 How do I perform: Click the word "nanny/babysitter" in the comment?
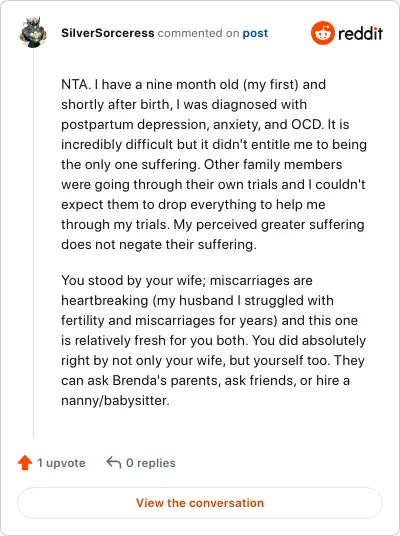pyautogui.click(x=115, y=400)
